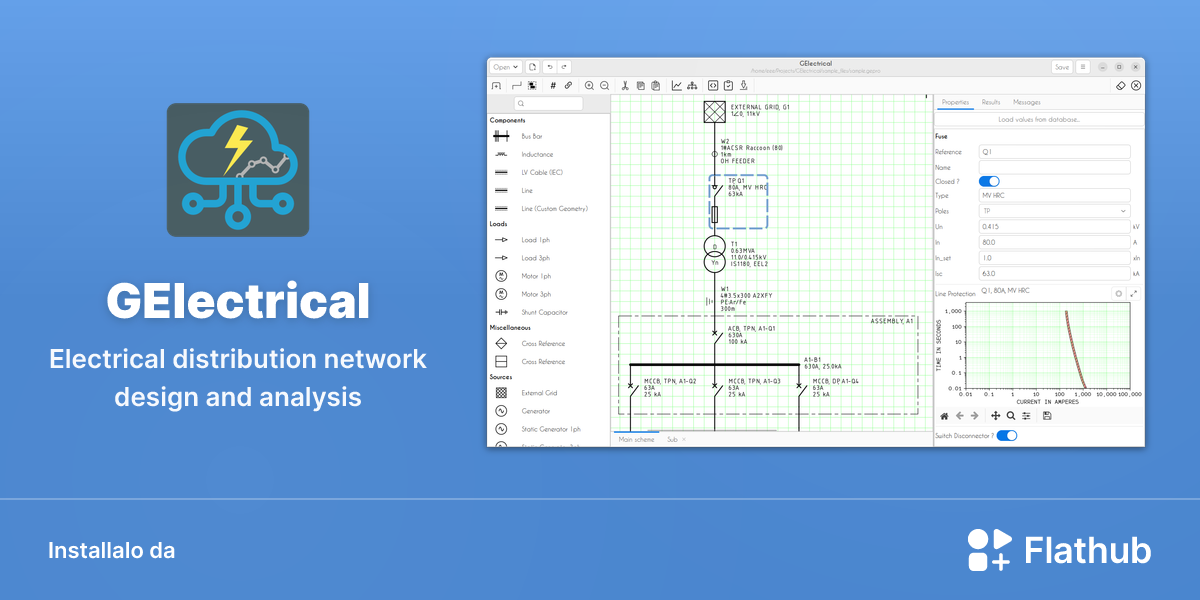
Task: Click the scissors cut icon
Action: click(x=625, y=86)
